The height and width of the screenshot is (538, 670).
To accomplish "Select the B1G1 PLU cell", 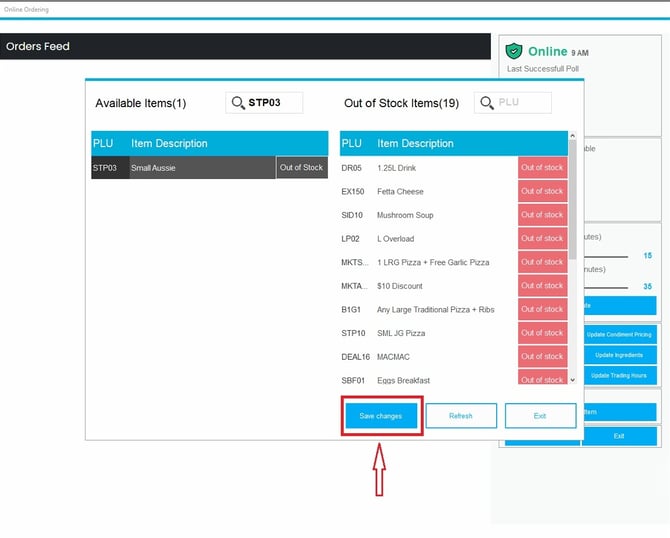I will (351, 309).
